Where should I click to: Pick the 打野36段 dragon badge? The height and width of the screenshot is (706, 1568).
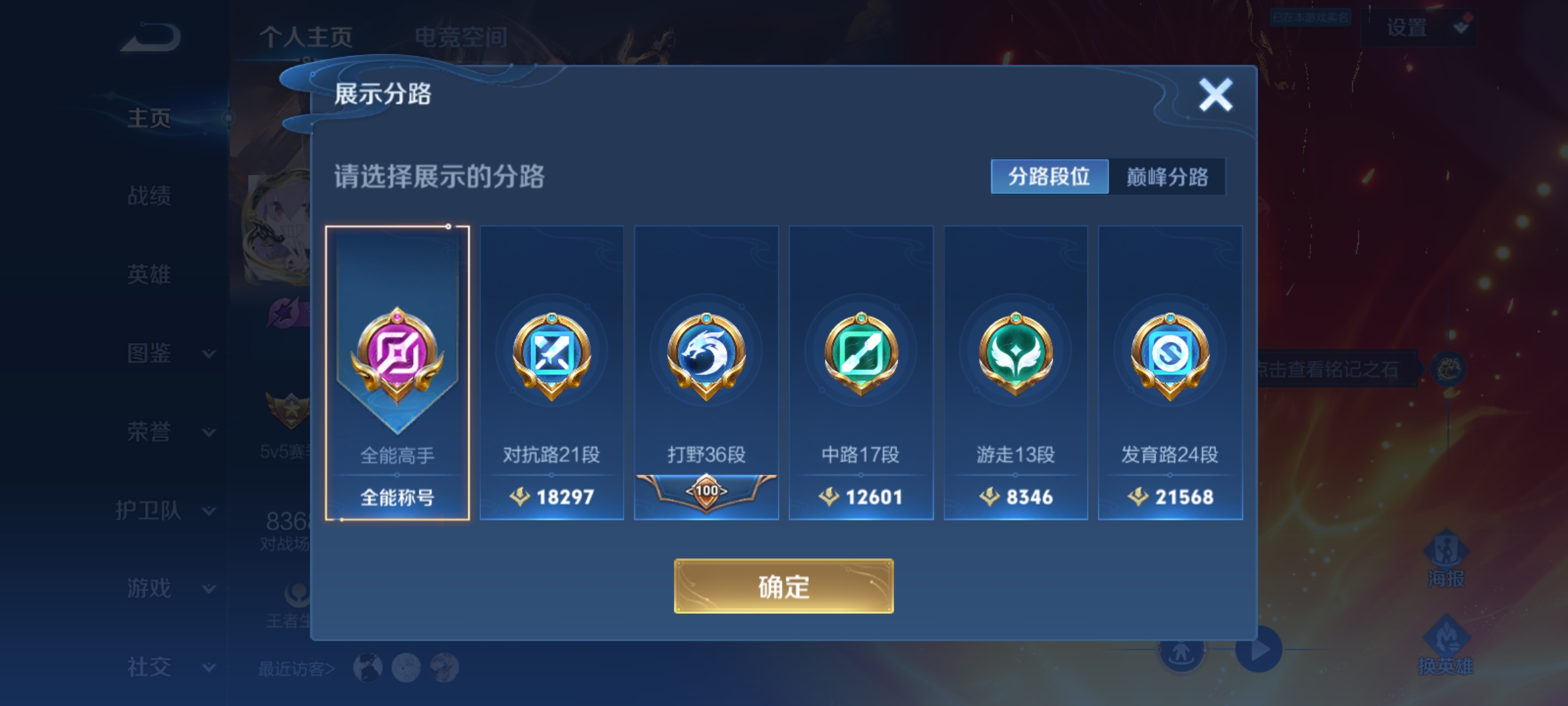(x=706, y=373)
